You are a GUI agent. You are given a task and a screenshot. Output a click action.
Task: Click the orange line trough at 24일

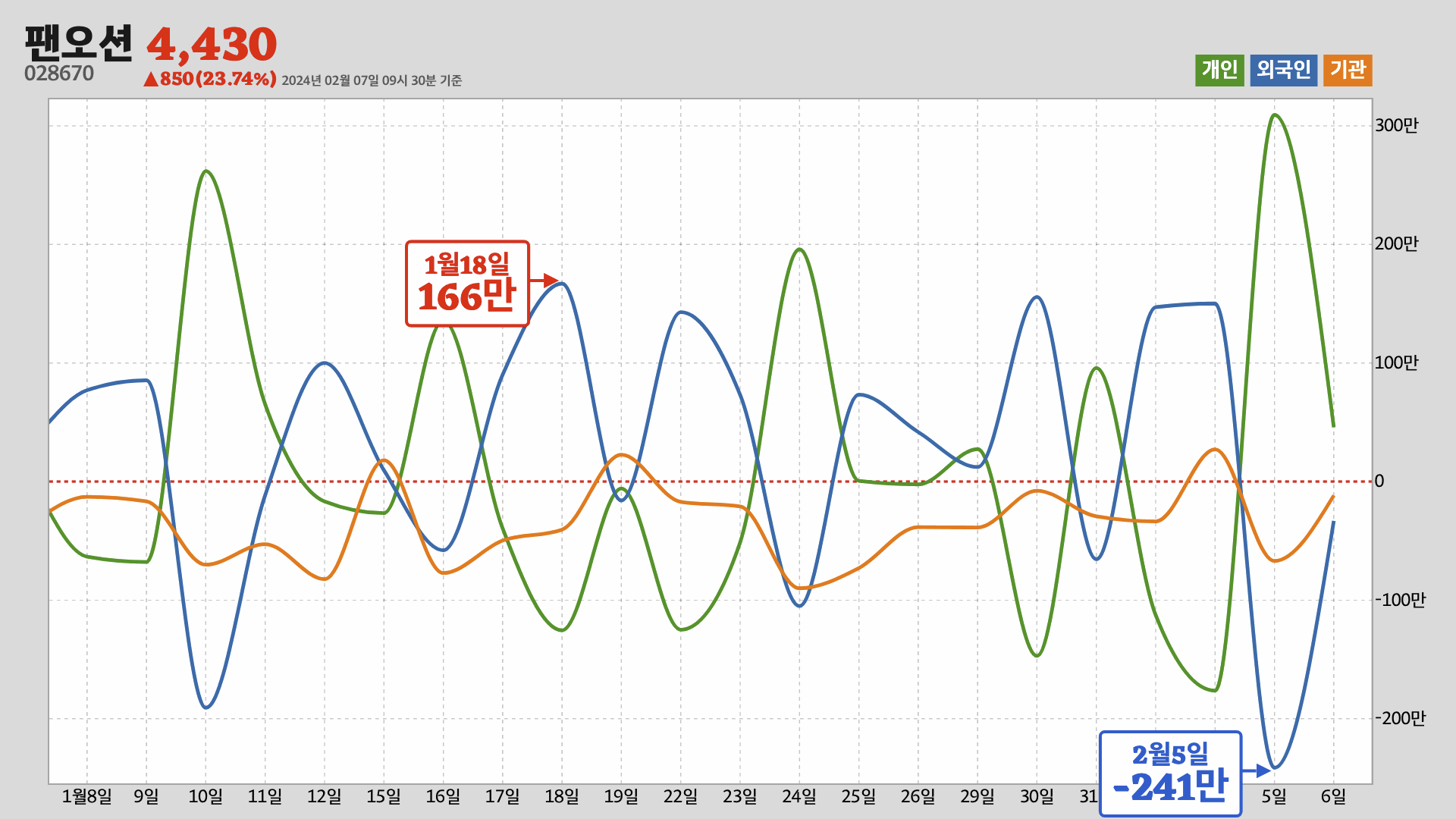[x=801, y=588]
